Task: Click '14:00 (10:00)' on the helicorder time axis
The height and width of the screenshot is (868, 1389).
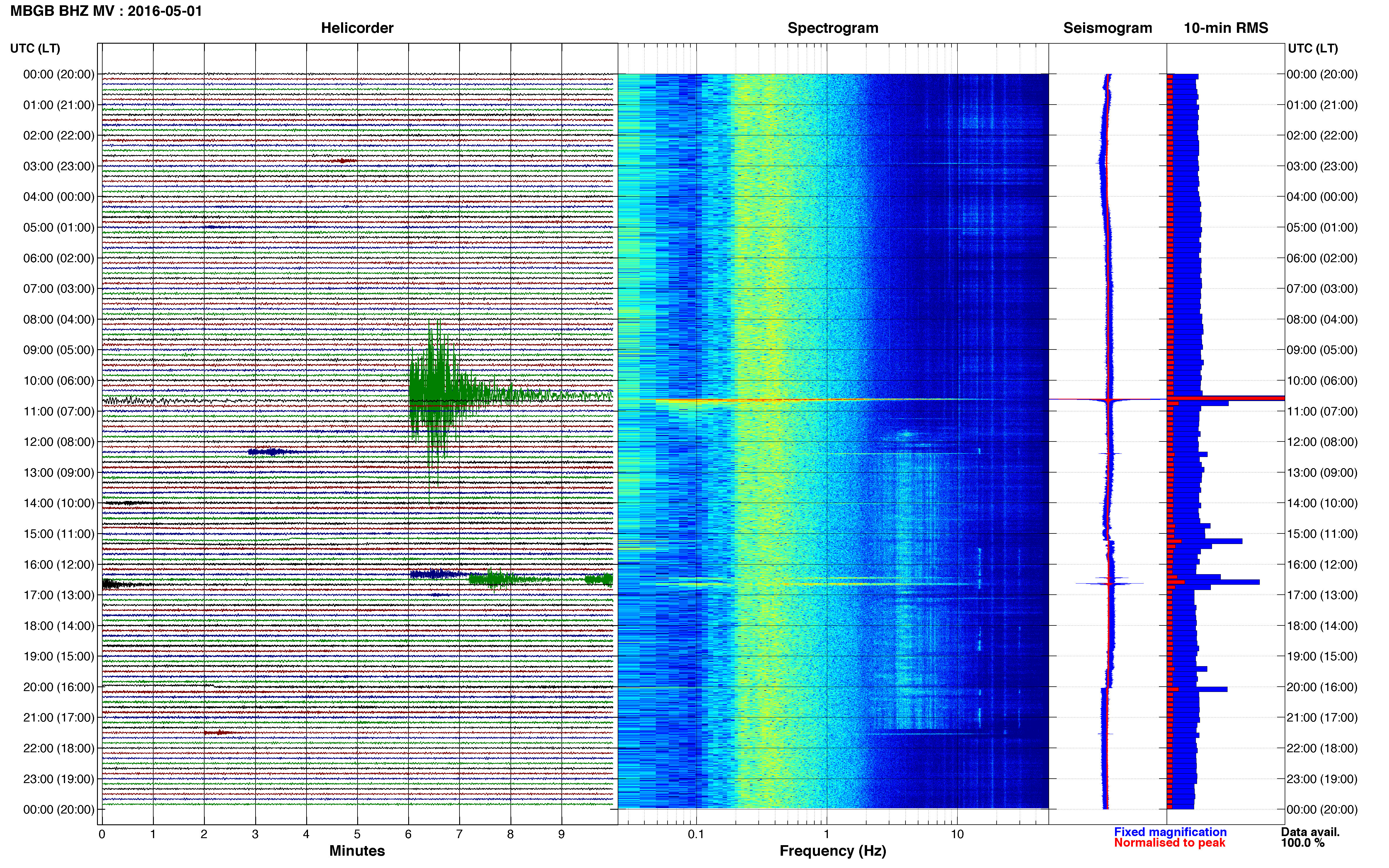Action: point(59,503)
